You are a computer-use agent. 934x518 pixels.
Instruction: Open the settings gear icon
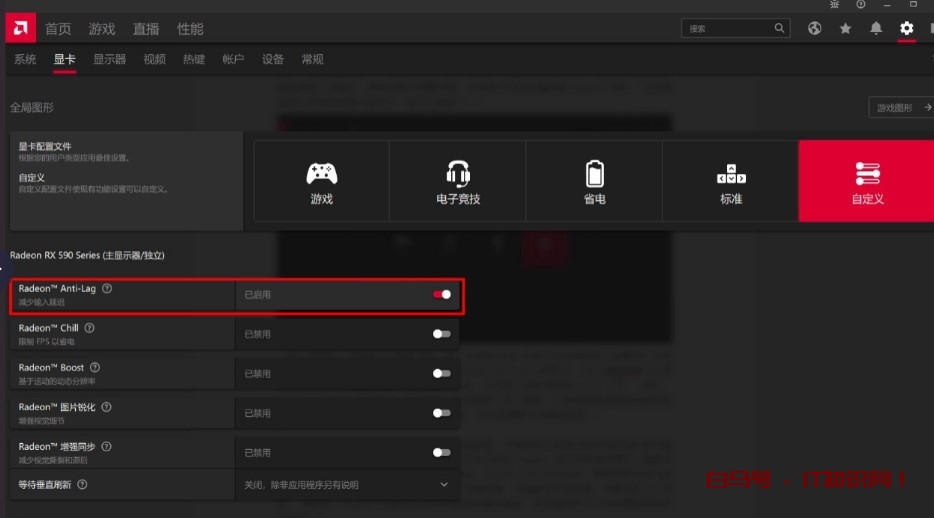coord(906,28)
